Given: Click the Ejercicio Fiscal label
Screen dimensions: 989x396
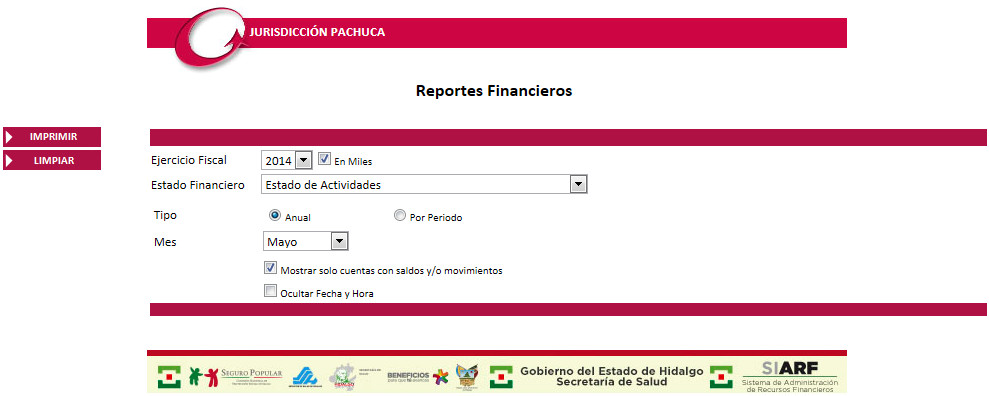Looking at the screenshot, I should click(189, 160).
